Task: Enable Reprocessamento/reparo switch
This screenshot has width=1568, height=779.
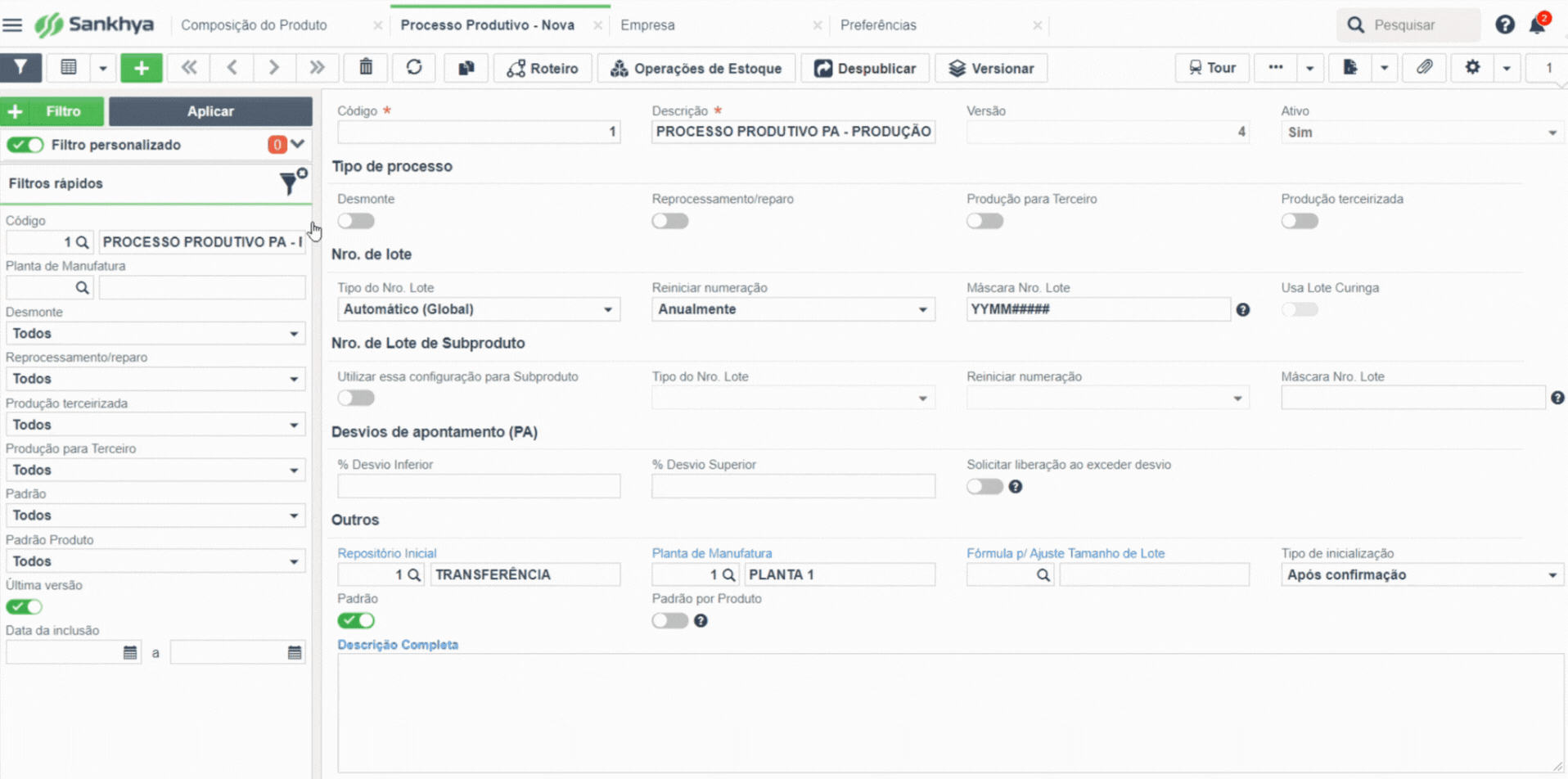Action: click(x=670, y=221)
